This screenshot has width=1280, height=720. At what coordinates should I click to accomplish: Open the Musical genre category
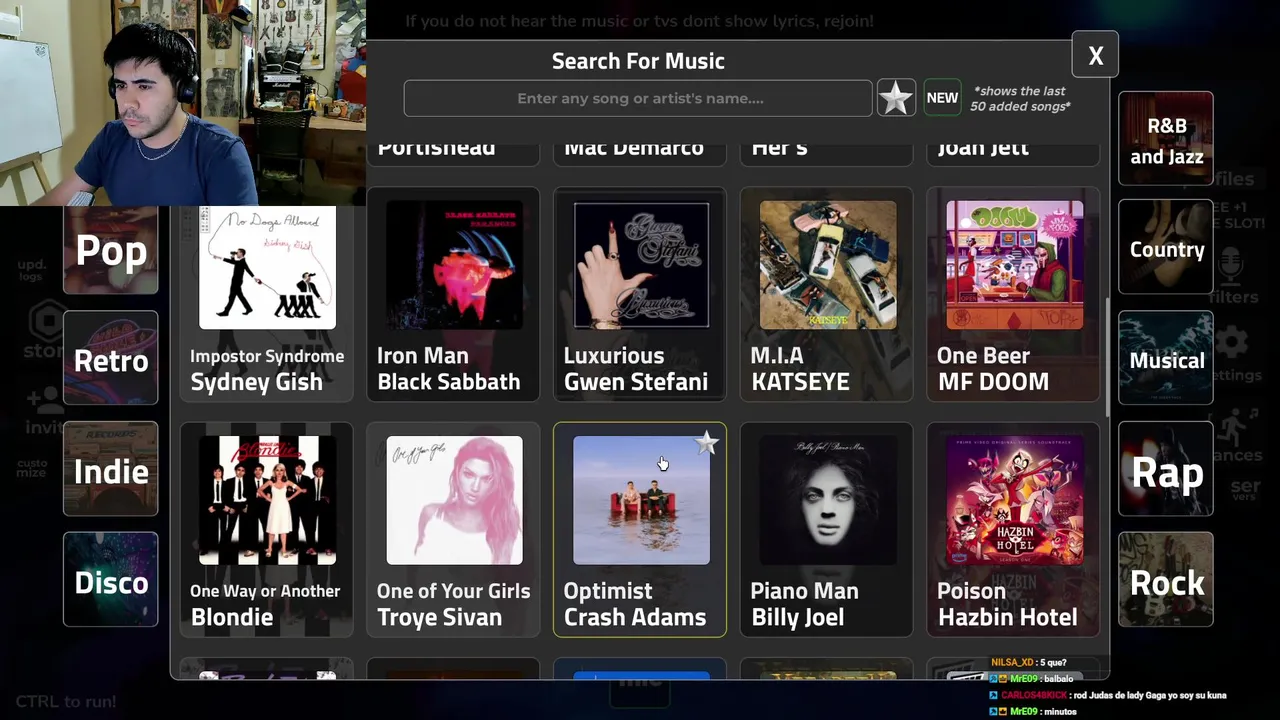1166,359
